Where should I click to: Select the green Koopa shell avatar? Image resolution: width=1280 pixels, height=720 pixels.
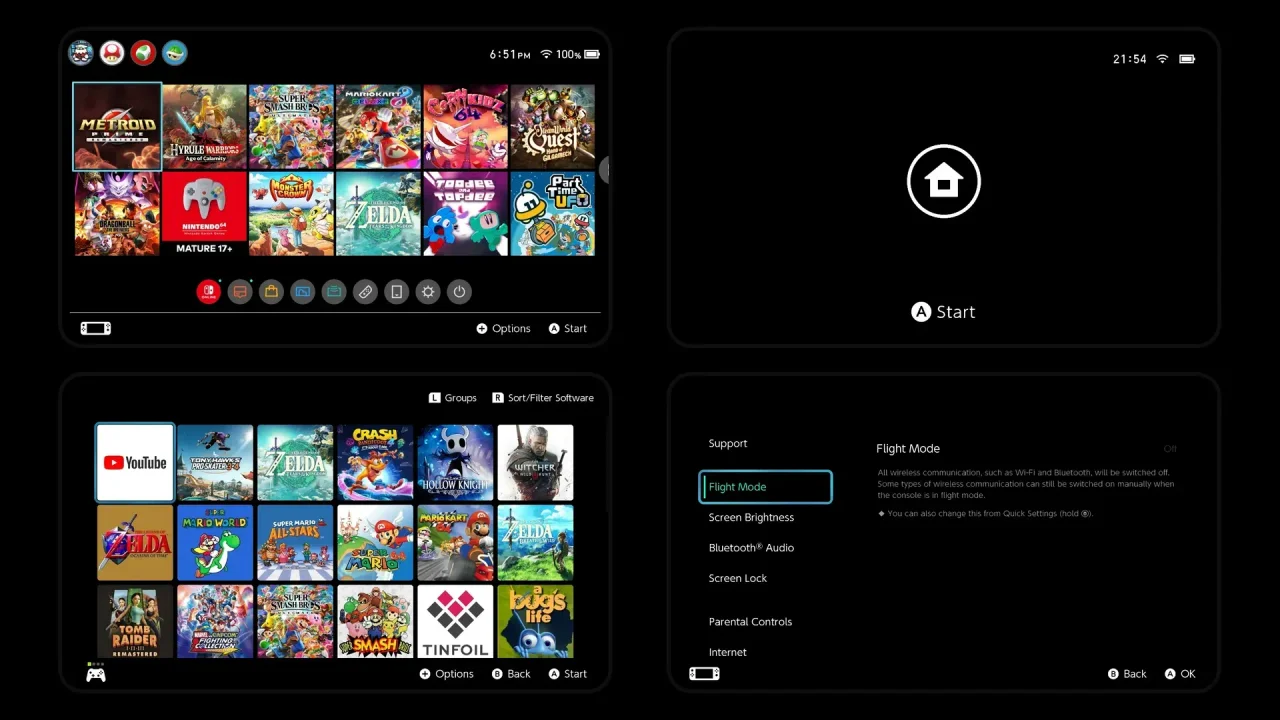tap(174, 53)
